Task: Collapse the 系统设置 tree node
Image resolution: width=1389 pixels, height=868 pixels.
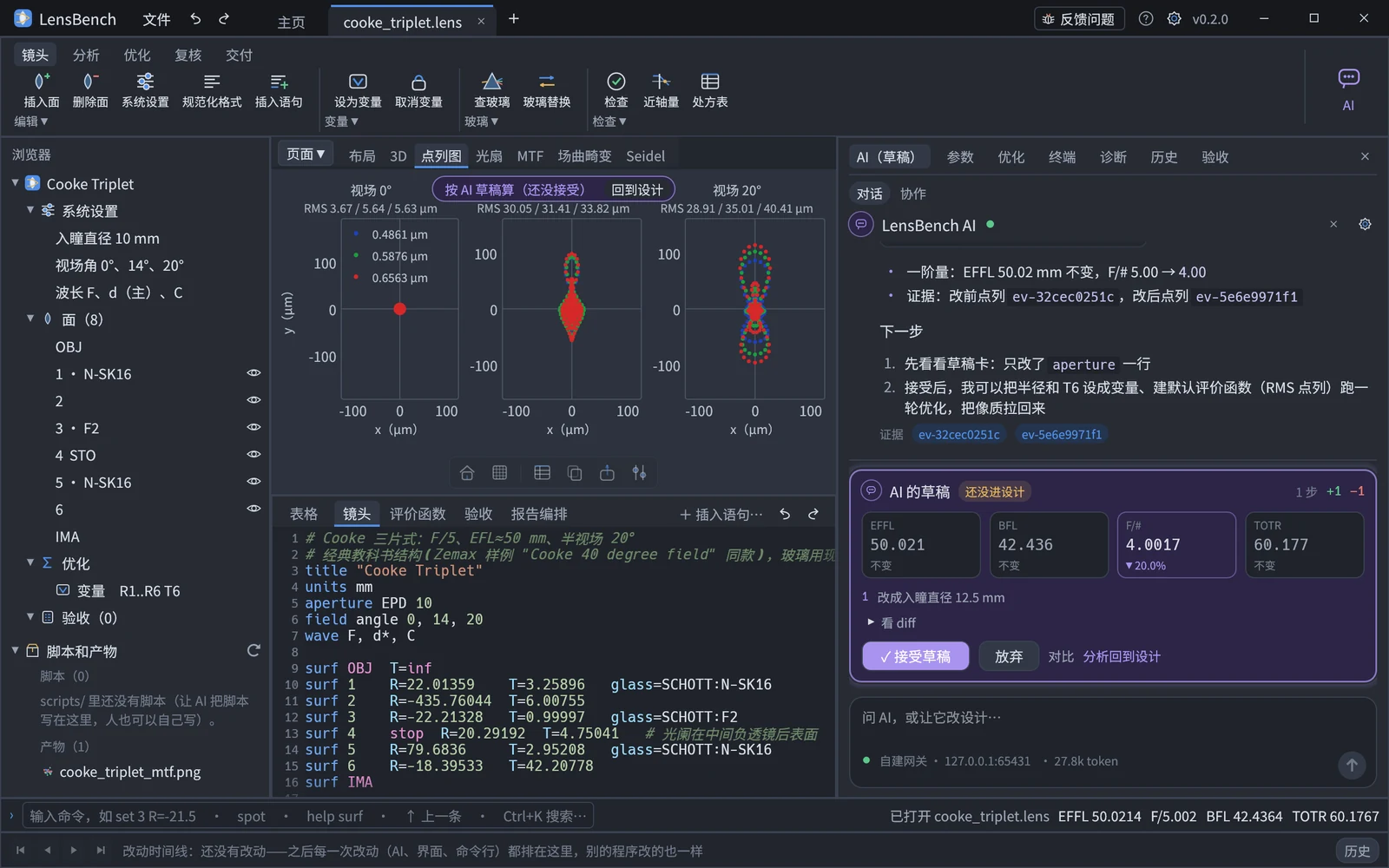Action: click(30, 210)
